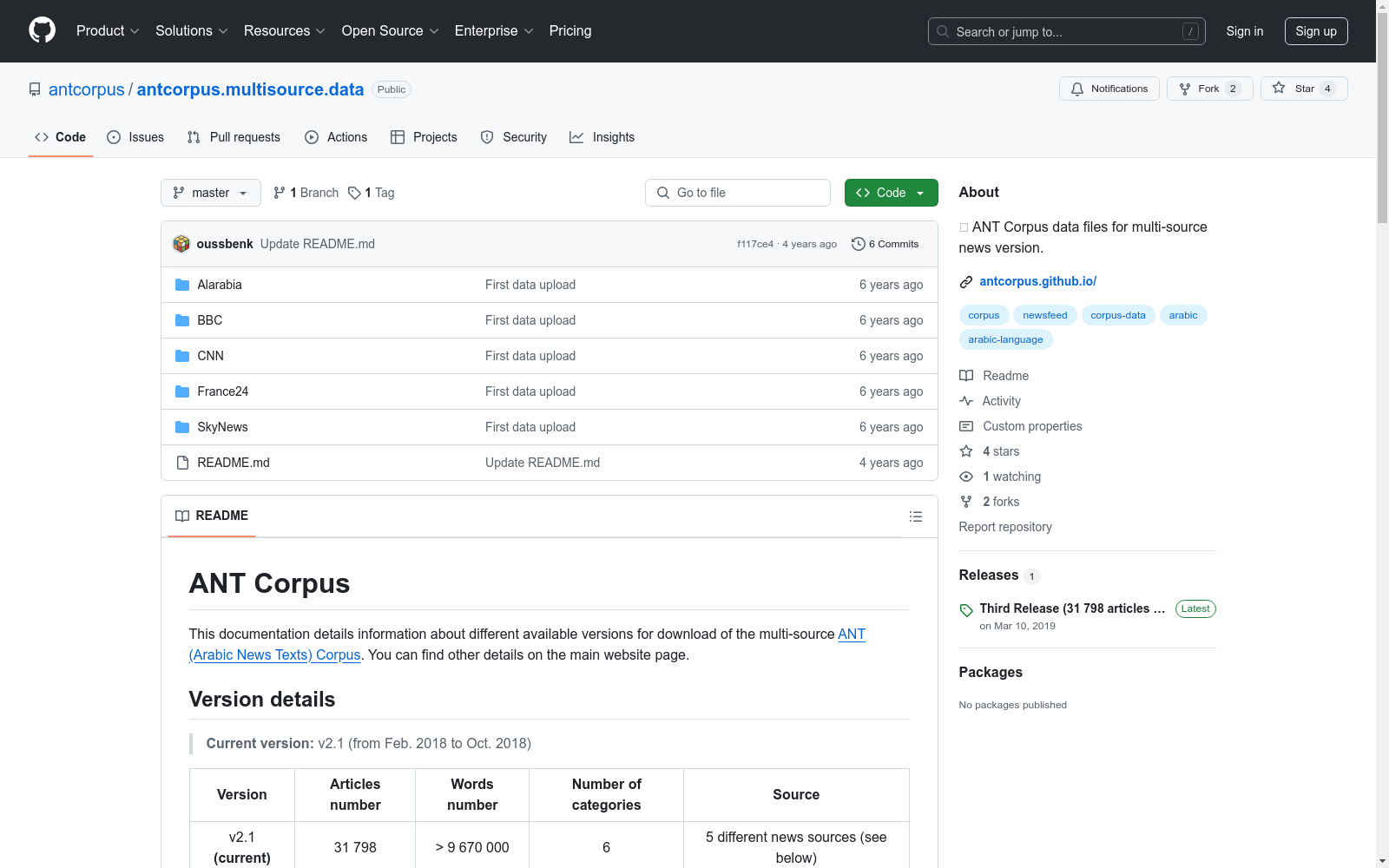Switch to the Issues tab
The width and height of the screenshot is (1389, 868).
click(135, 137)
